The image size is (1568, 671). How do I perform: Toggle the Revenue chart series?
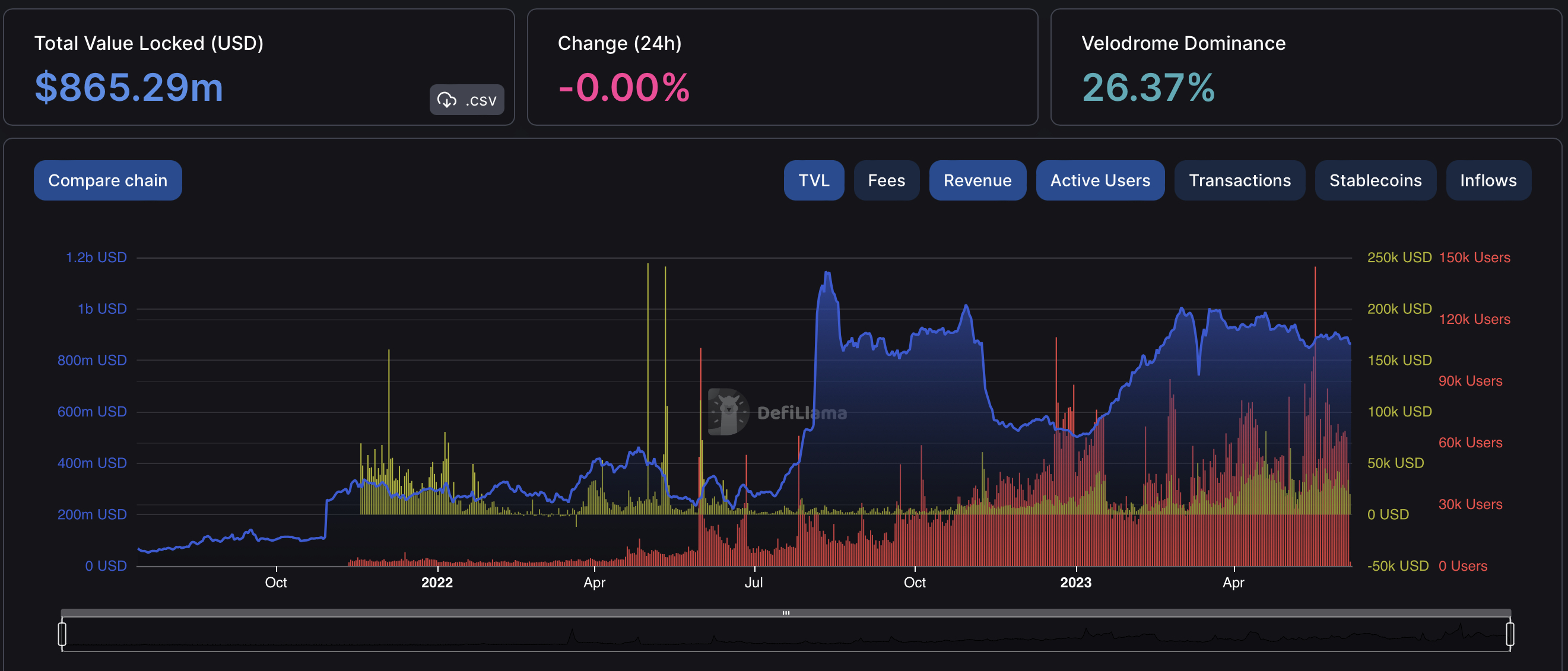977,181
